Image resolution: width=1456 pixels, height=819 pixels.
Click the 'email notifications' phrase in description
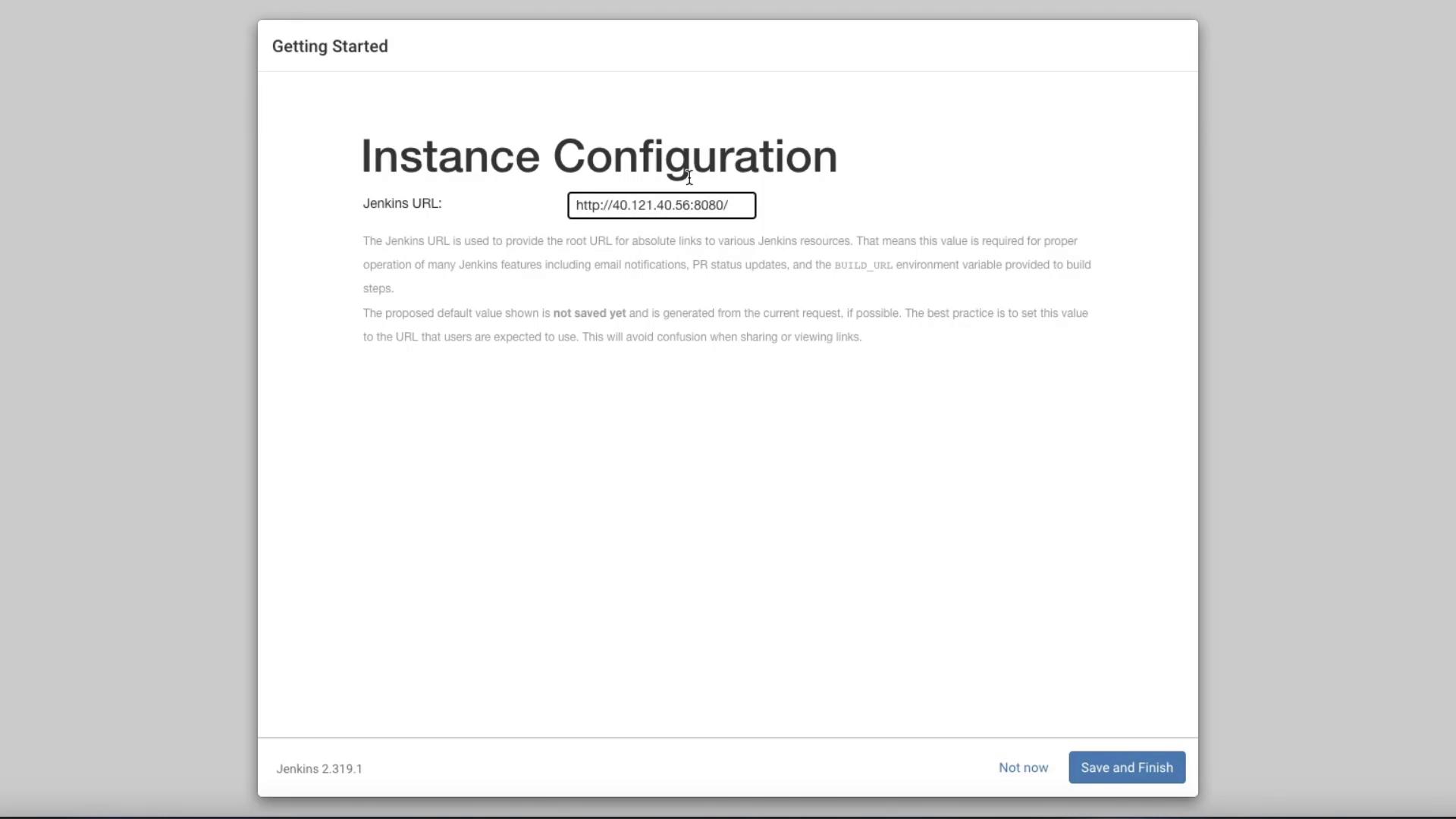click(640, 265)
